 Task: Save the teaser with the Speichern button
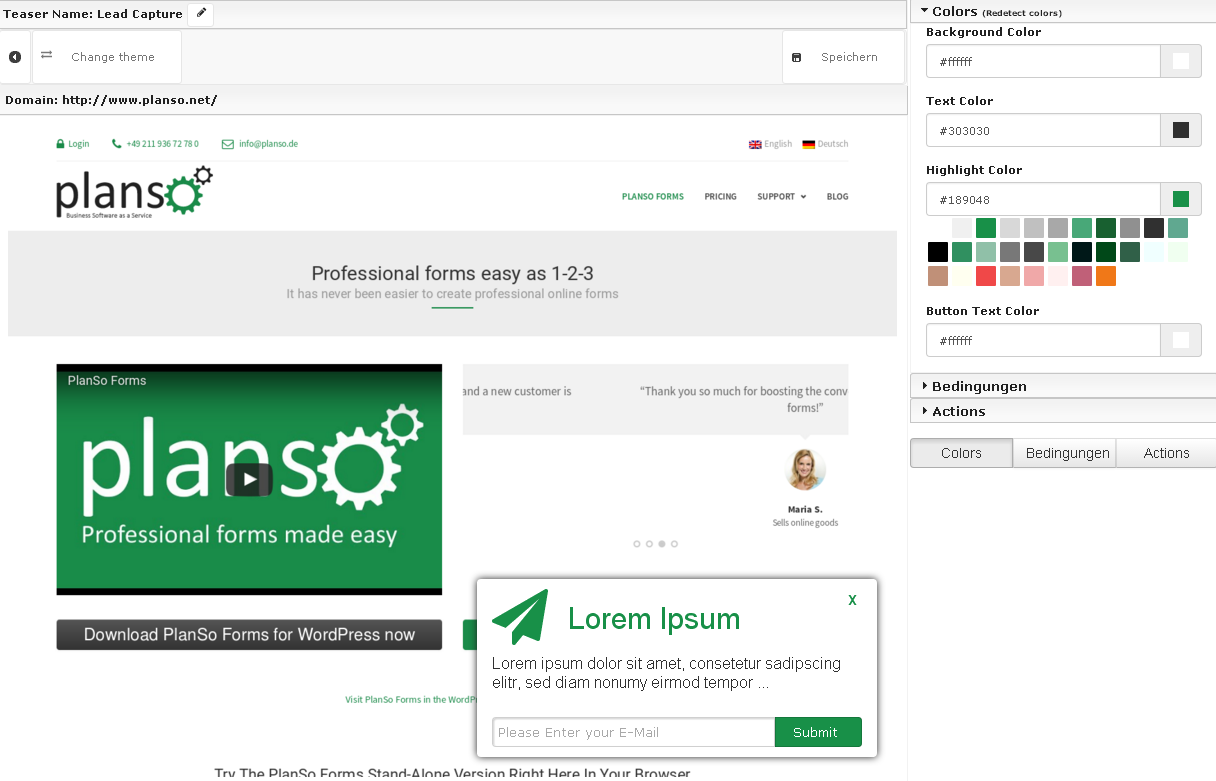pyautogui.click(x=843, y=57)
